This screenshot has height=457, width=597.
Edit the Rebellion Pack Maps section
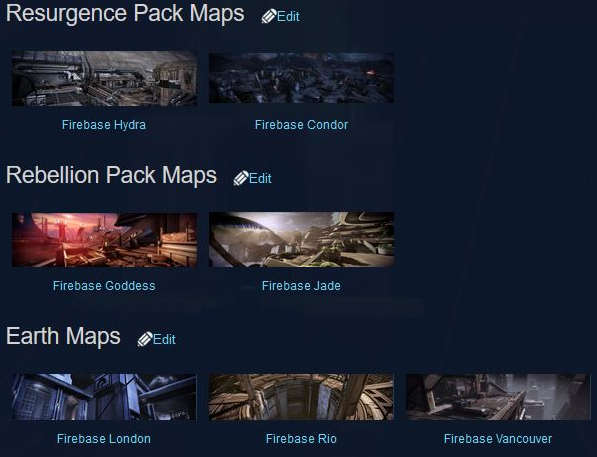pyautogui.click(x=260, y=178)
